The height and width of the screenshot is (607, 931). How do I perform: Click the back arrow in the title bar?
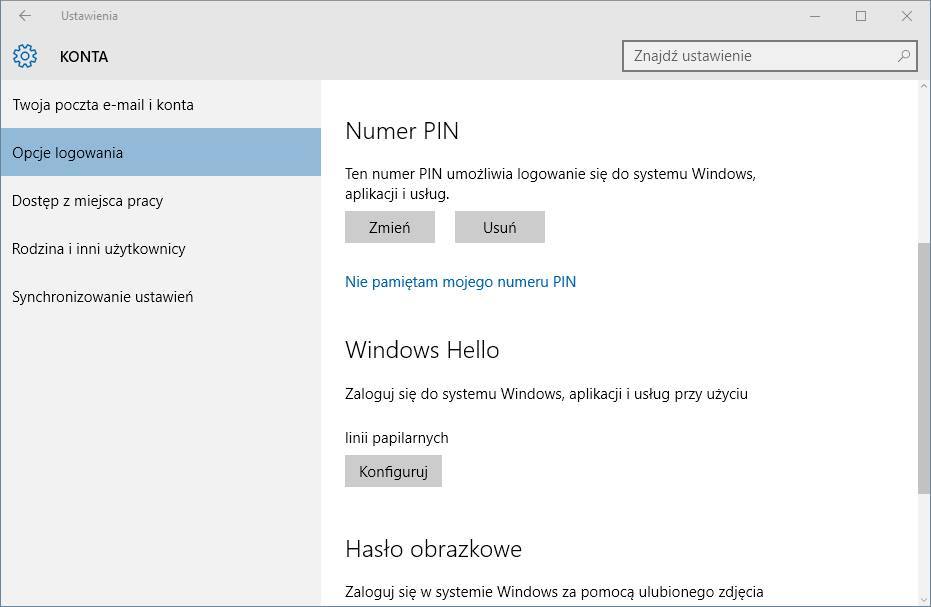(x=24, y=16)
